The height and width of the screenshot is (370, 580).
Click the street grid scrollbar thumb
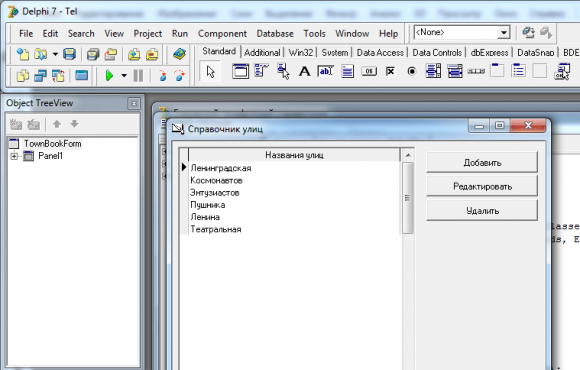[x=407, y=198]
